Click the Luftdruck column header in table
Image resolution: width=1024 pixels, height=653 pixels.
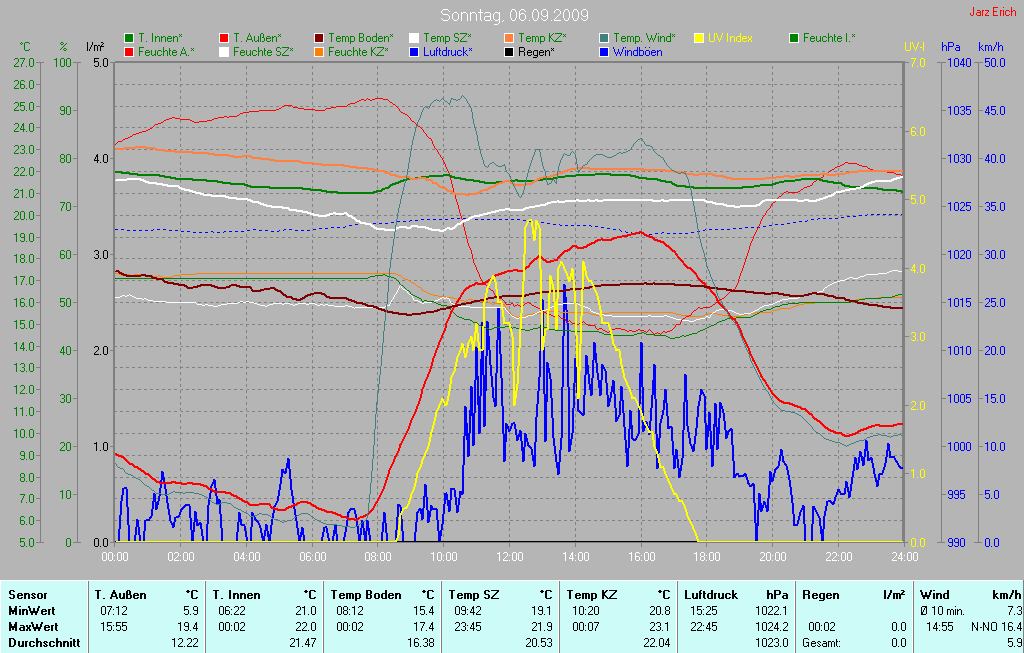coord(711,595)
